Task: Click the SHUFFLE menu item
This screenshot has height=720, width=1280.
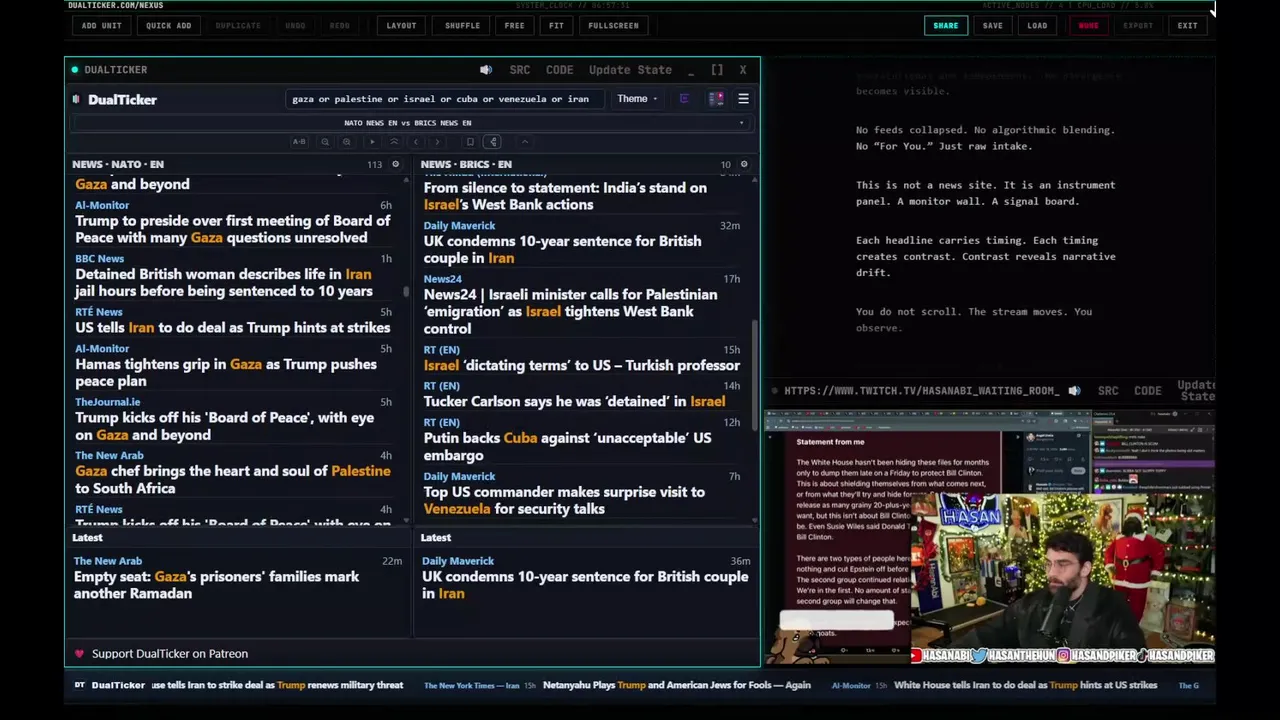Action: click(x=462, y=25)
